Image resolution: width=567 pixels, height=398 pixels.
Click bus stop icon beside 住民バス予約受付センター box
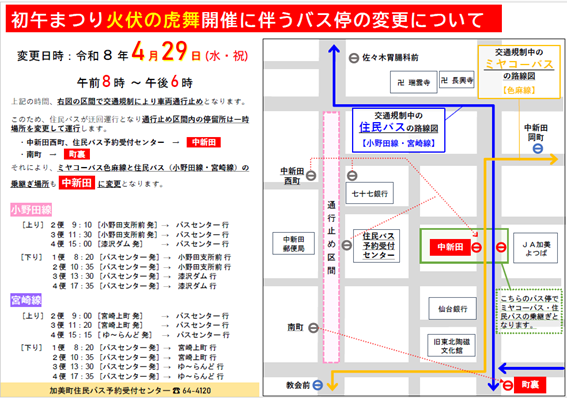point(346,245)
